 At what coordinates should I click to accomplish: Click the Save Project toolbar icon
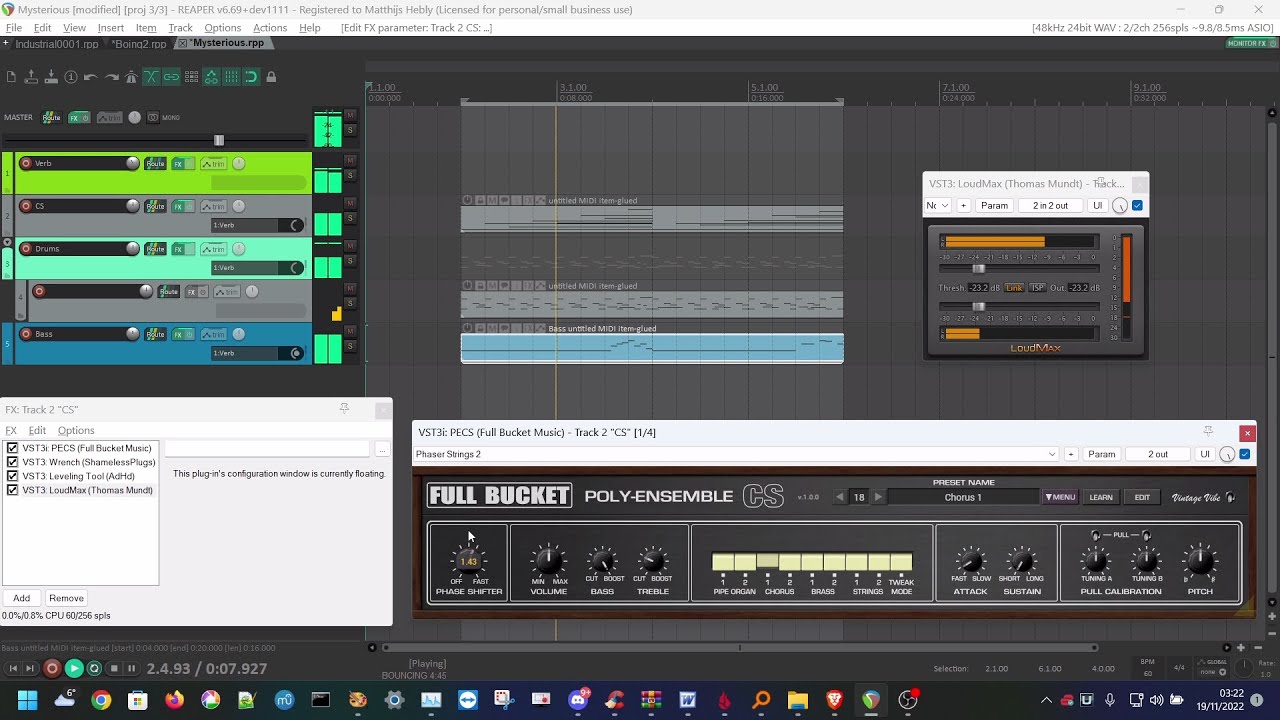[51, 77]
